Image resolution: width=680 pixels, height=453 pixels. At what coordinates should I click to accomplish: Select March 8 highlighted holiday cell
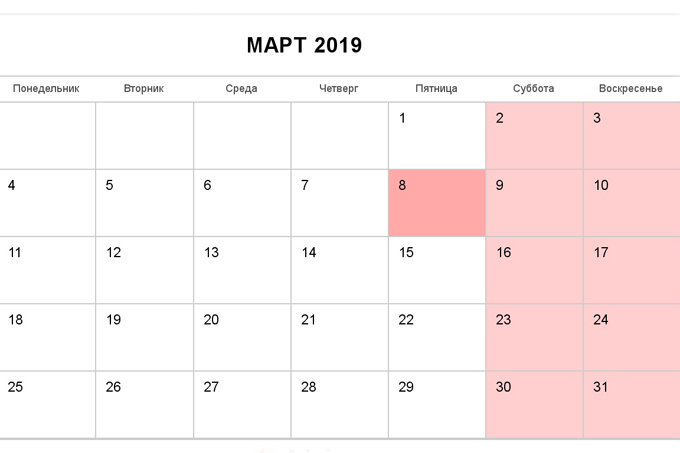click(437, 203)
